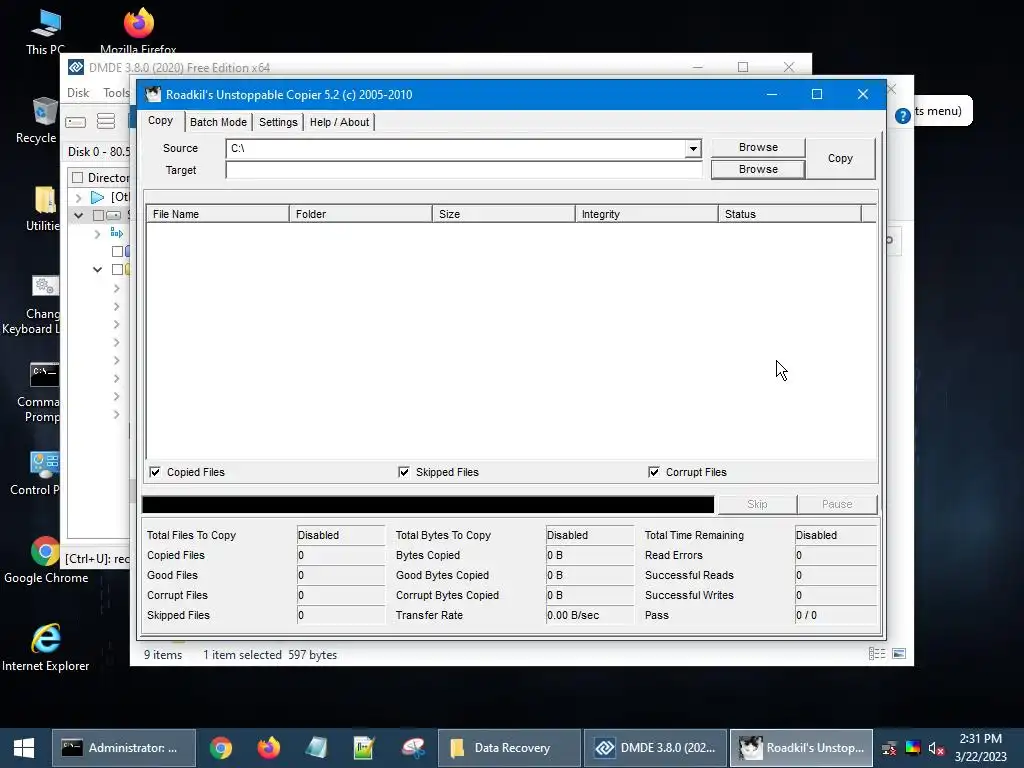Click into the Source path field showing C:\
This screenshot has width=1024, height=768.
point(456,149)
